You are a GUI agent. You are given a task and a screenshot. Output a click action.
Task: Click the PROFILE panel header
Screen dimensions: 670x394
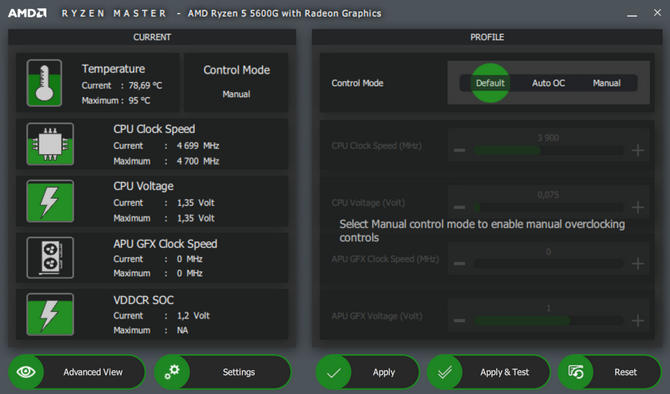tap(487, 37)
